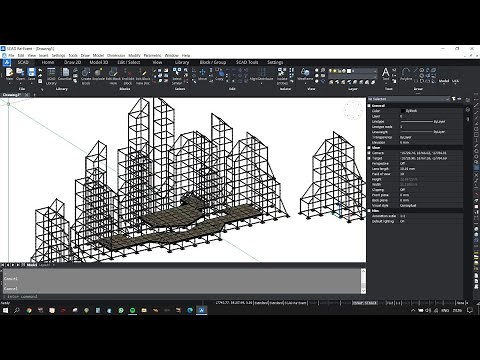
Task: Open the Dimension menu
Action: (x=116, y=55)
